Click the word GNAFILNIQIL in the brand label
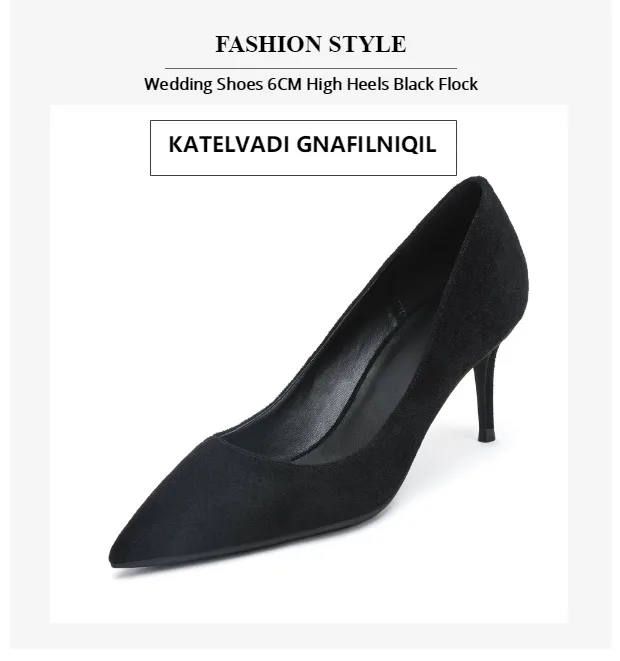The image size is (620, 661). click(366, 145)
